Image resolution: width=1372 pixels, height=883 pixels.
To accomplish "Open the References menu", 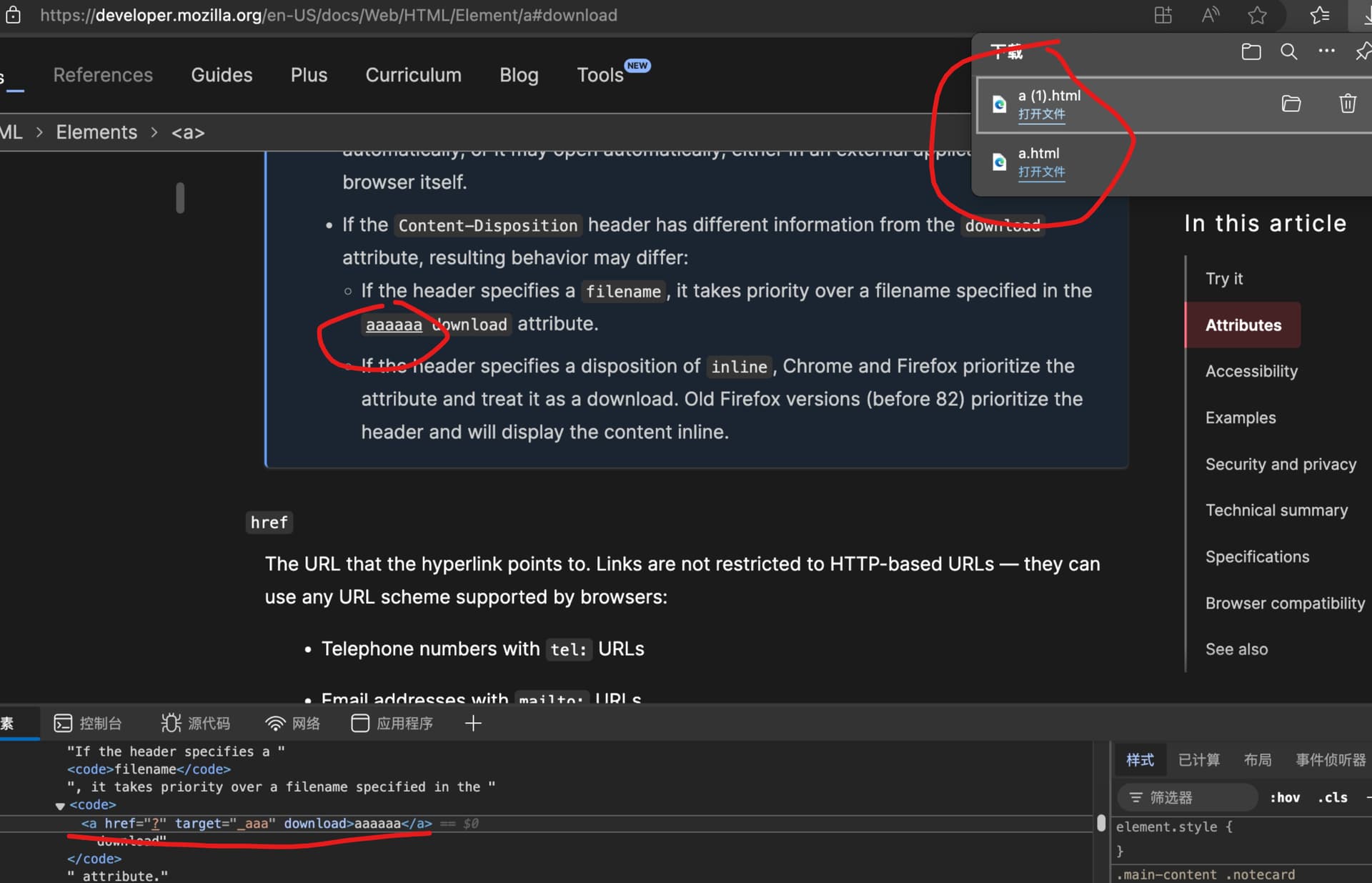I will point(103,75).
